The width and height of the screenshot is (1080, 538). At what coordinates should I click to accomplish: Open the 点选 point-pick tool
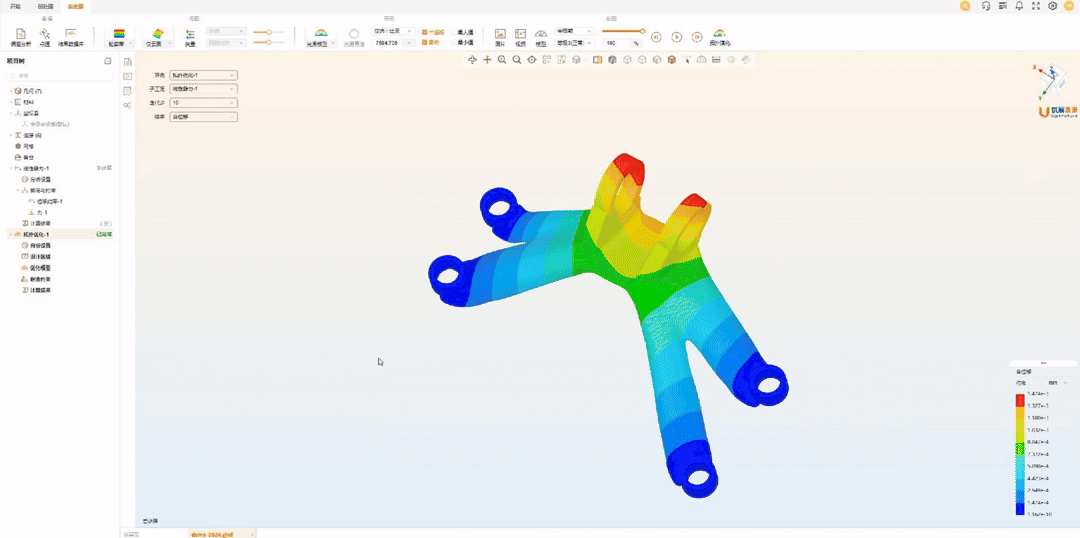point(45,37)
